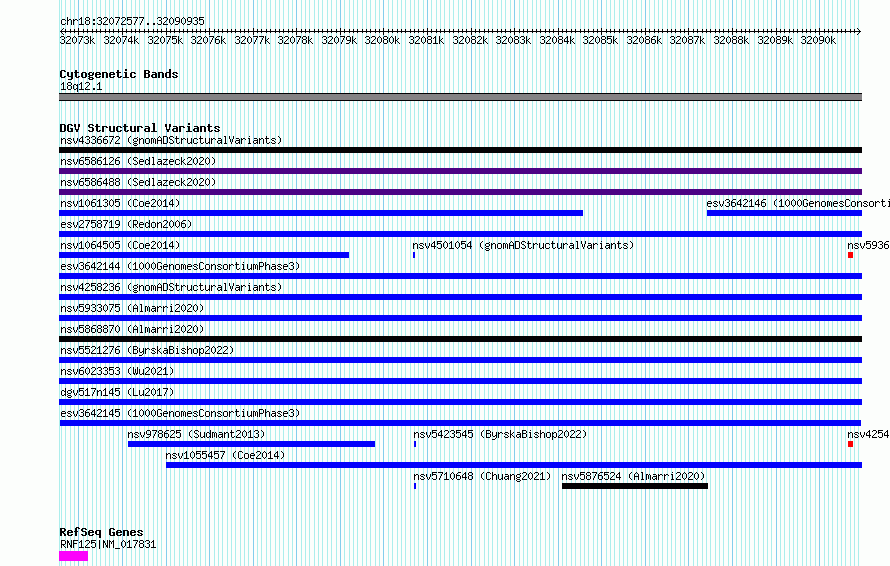The height and width of the screenshot is (566, 890).
Task: Open the nsv6586488 Sedlazeck2020 variant label
Action: click(x=138, y=182)
